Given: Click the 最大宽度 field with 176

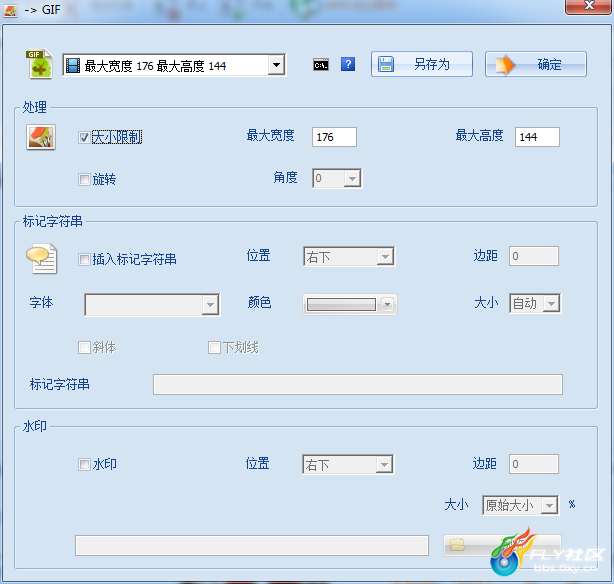Looking at the screenshot, I should pyautogui.click(x=334, y=137).
